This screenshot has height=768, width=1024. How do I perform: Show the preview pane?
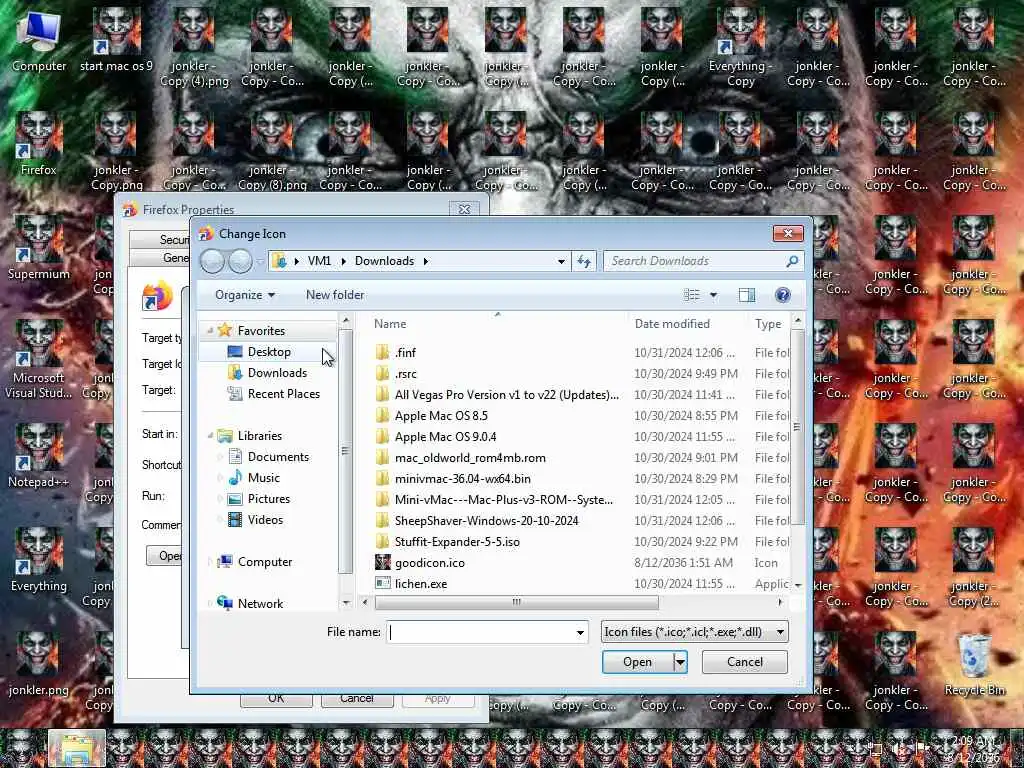click(x=746, y=295)
